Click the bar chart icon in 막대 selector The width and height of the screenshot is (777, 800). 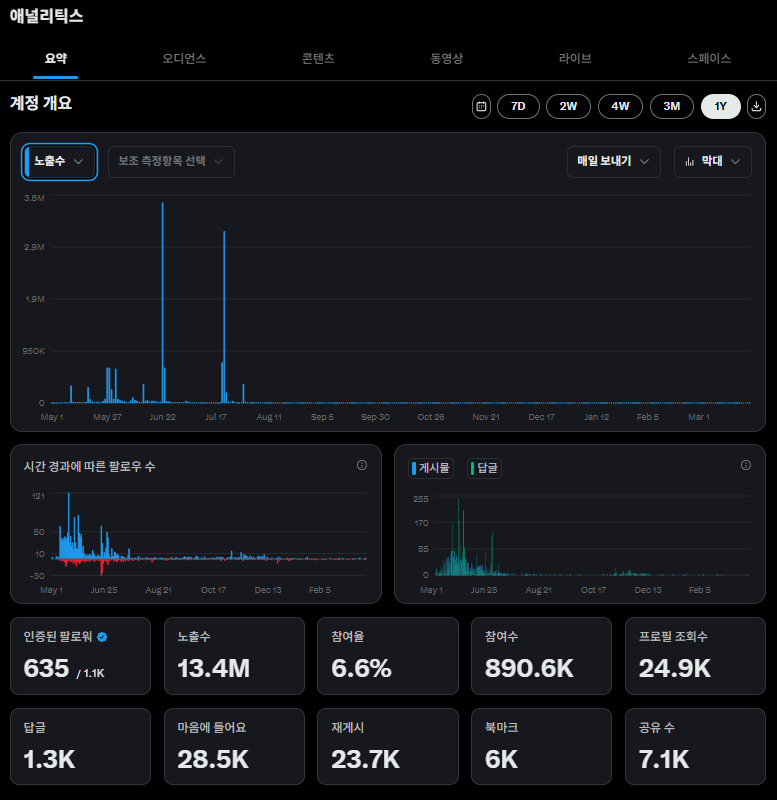pos(690,162)
